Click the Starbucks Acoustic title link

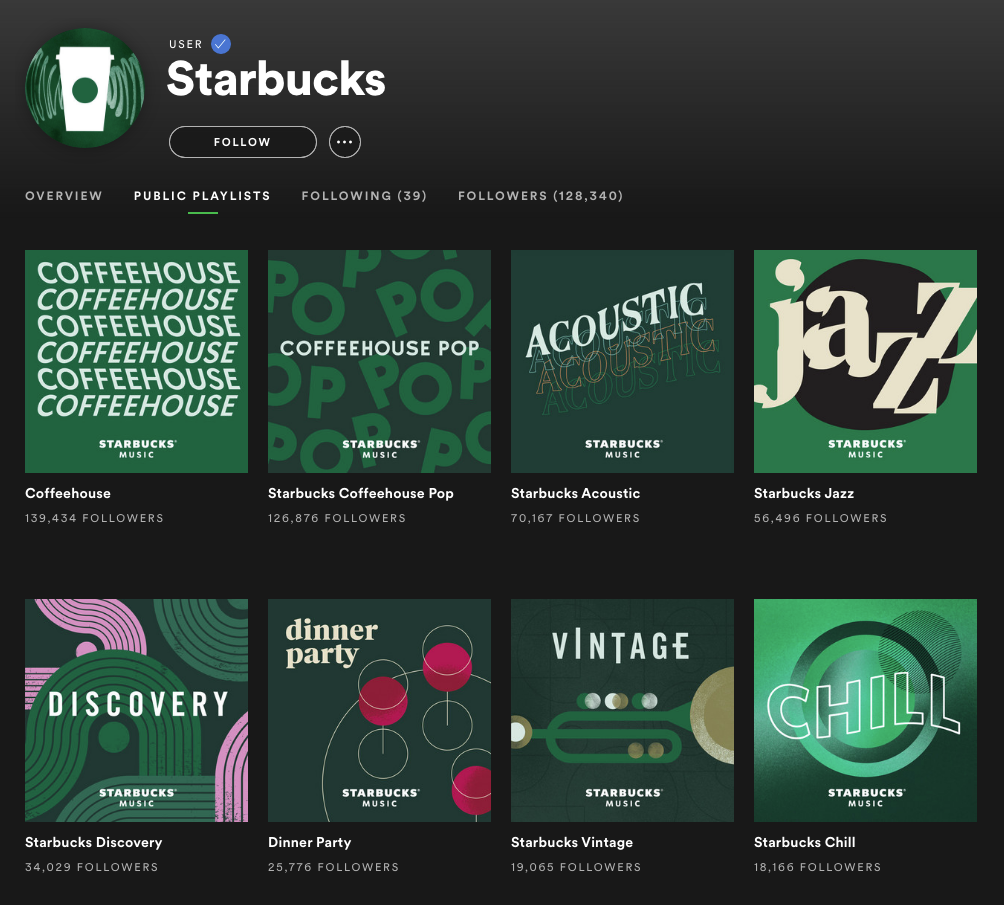[x=576, y=493]
